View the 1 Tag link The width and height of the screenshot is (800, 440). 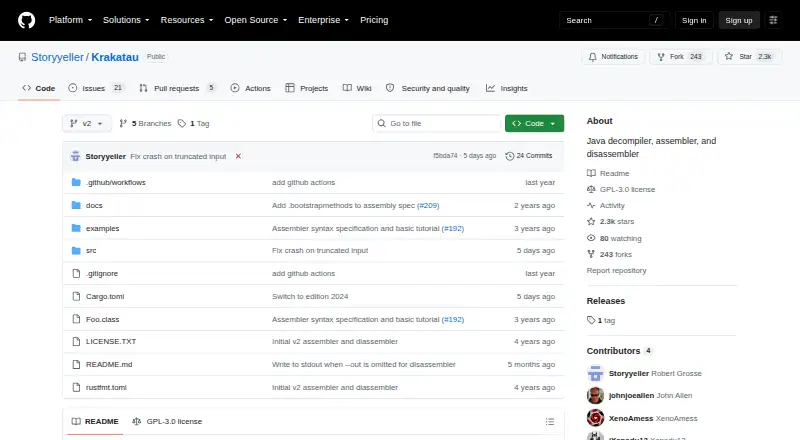(193, 124)
